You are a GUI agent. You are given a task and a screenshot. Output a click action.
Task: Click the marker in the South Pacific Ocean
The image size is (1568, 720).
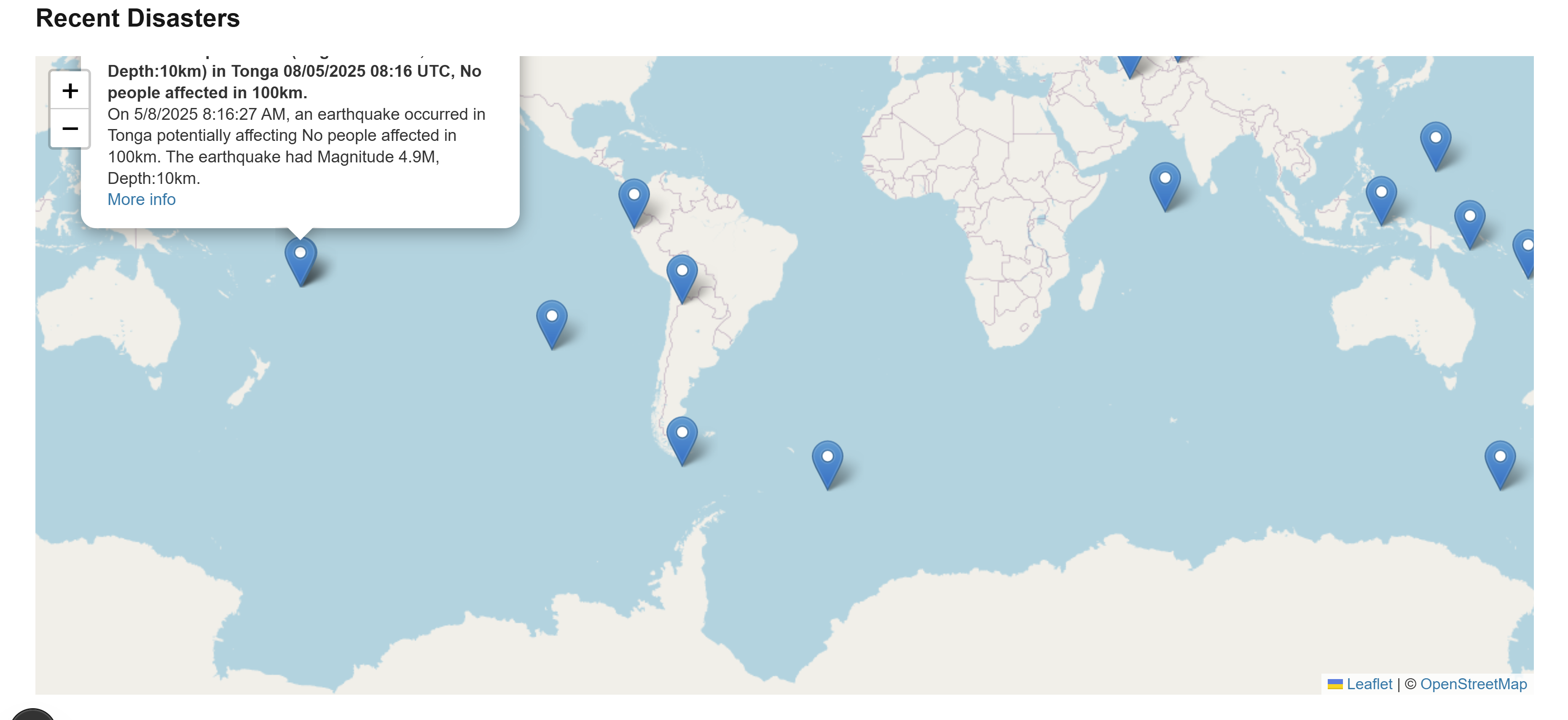click(551, 322)
